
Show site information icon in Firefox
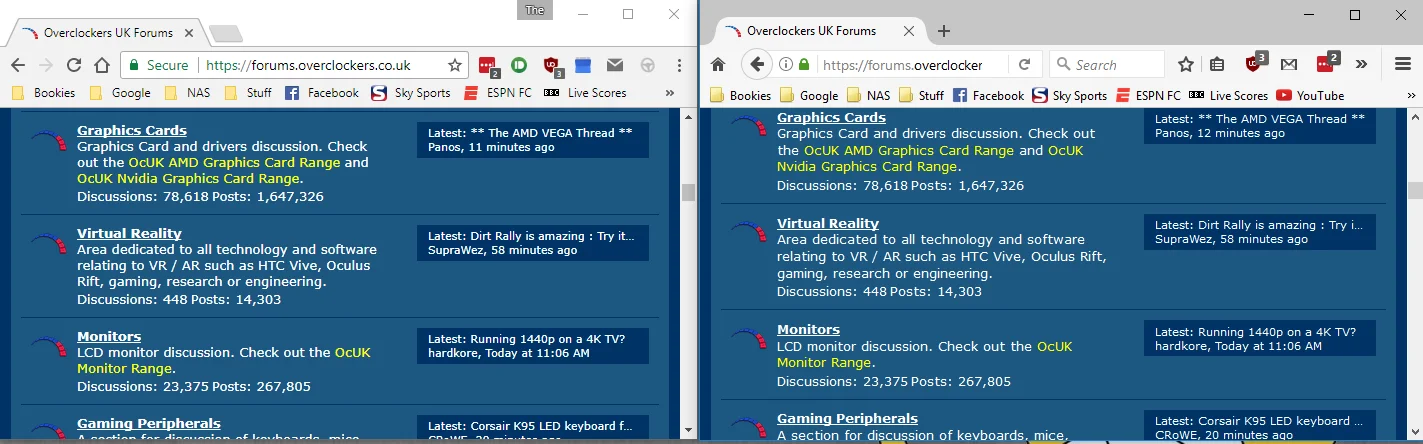pyautogui.click(x=786, y=64)
